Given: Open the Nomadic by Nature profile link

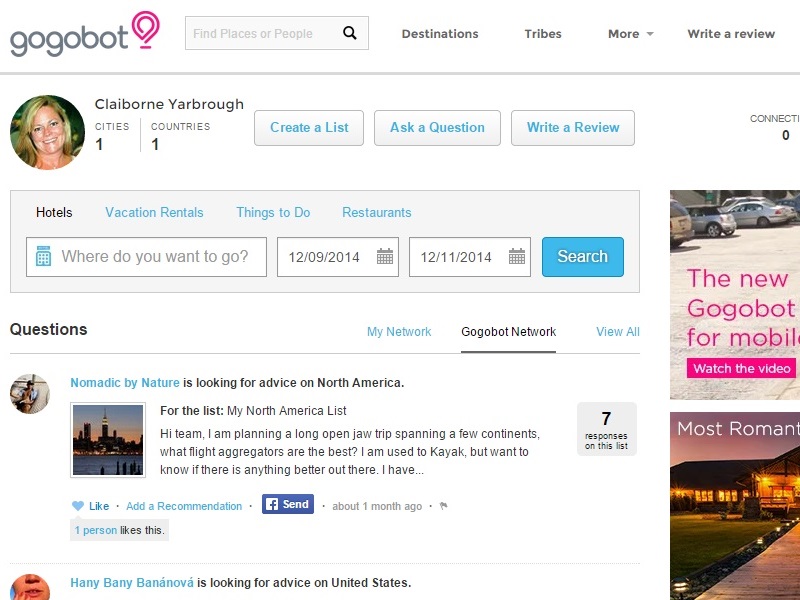Looking at the screenshot, I should [125, 383].
